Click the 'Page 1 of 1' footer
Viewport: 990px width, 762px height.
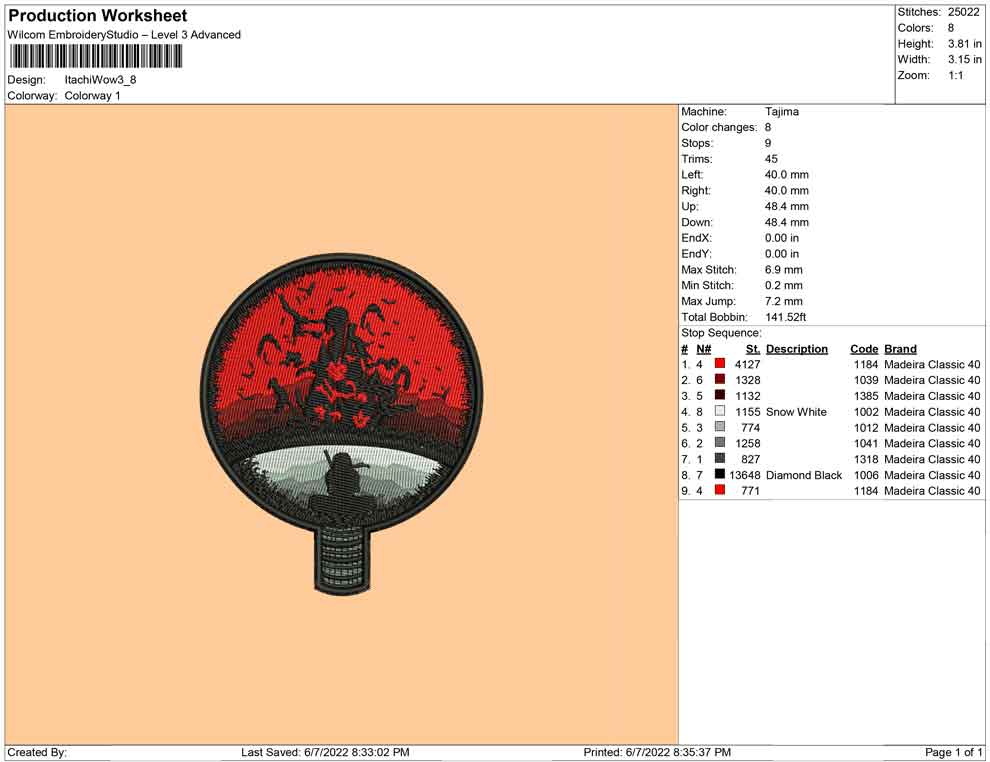(953, 753)
